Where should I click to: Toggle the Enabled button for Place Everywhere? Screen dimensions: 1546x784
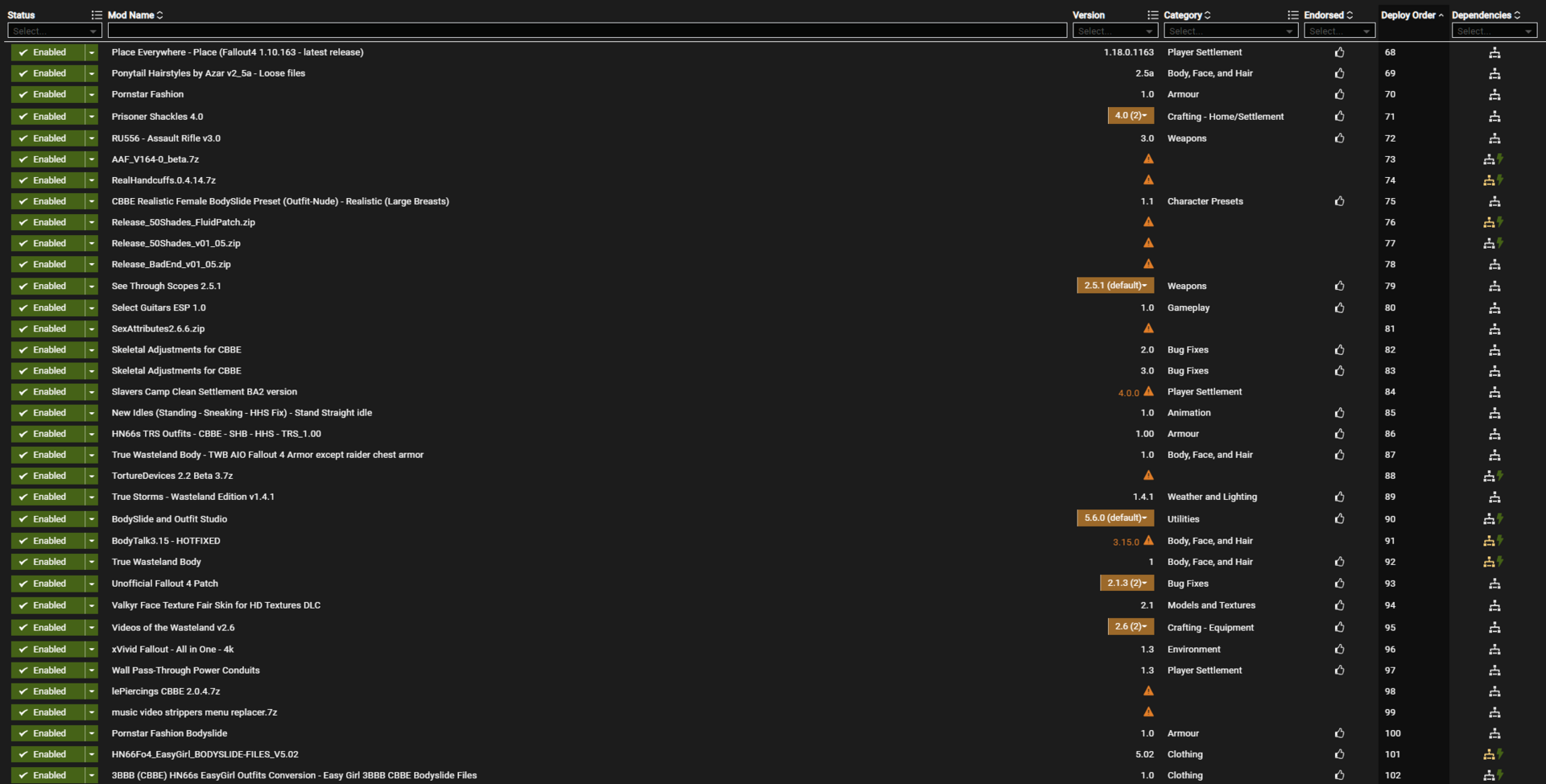pos(48,52)
